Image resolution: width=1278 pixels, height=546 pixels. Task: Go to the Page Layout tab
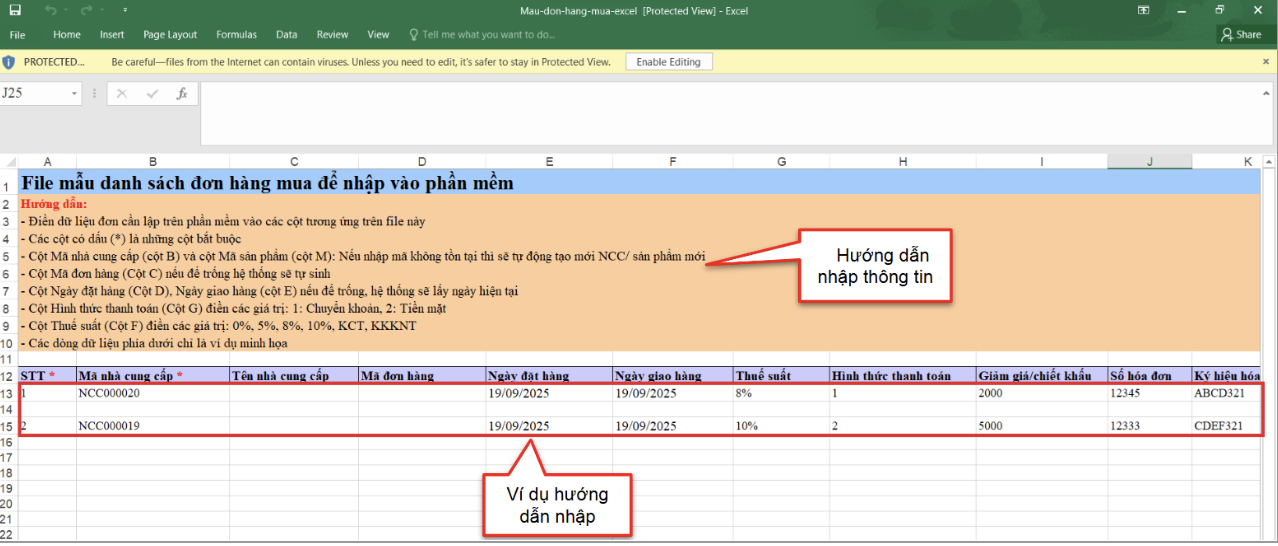tap(170, 34)
